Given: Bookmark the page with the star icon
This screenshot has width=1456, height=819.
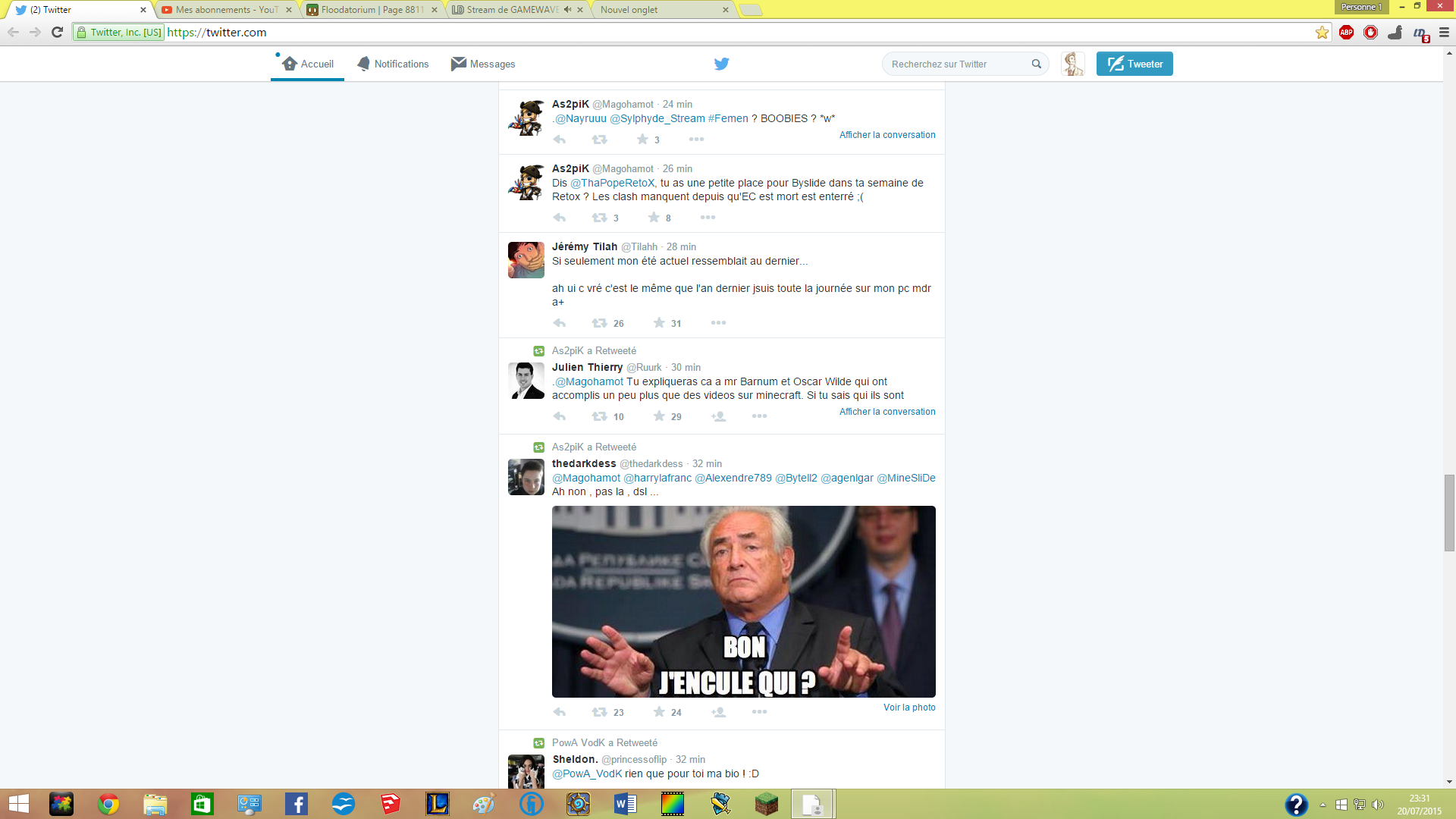Looking at the screenshot, I should [x=1322, y=33].
